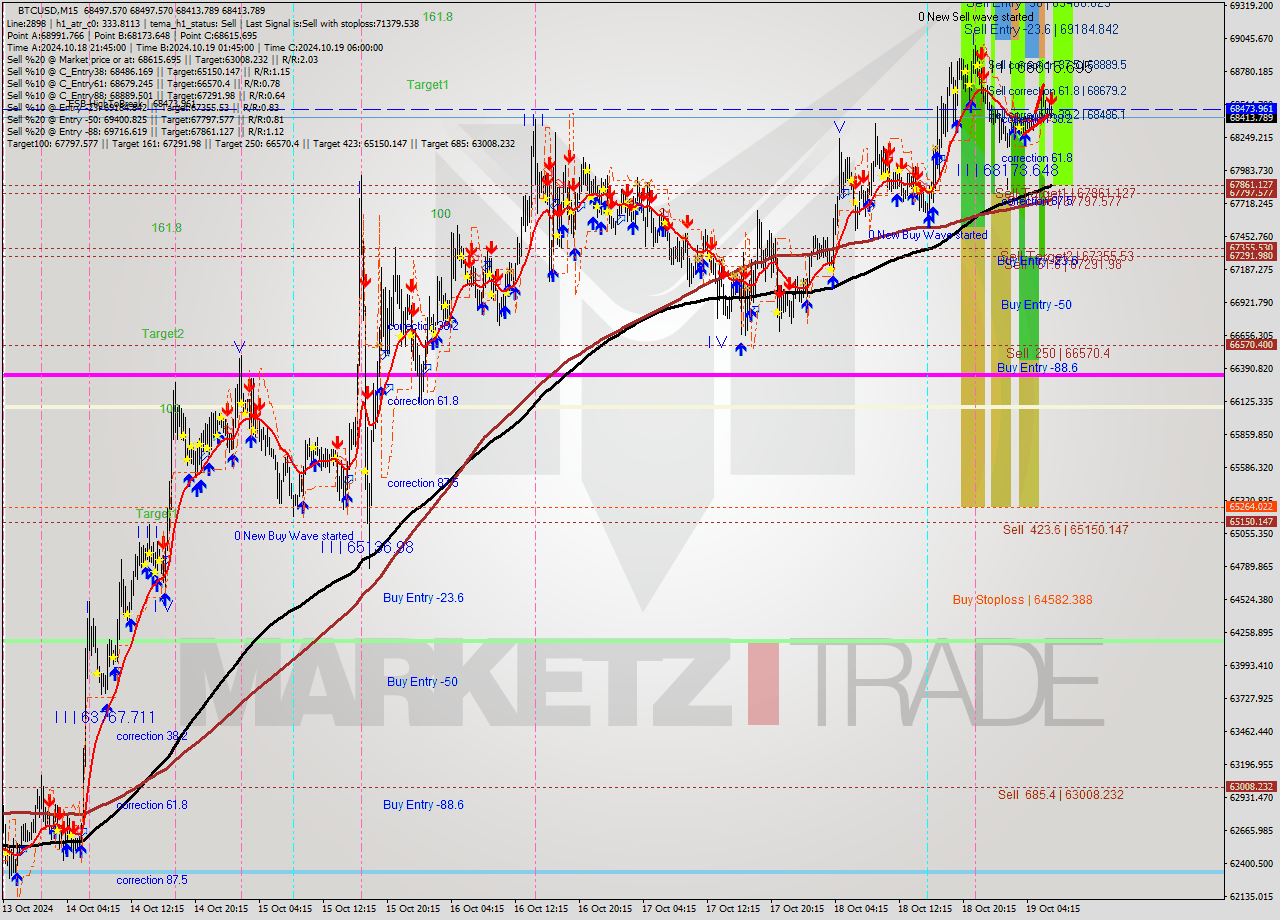Select the pale yellow horizontal level line

tap(612, 407)
